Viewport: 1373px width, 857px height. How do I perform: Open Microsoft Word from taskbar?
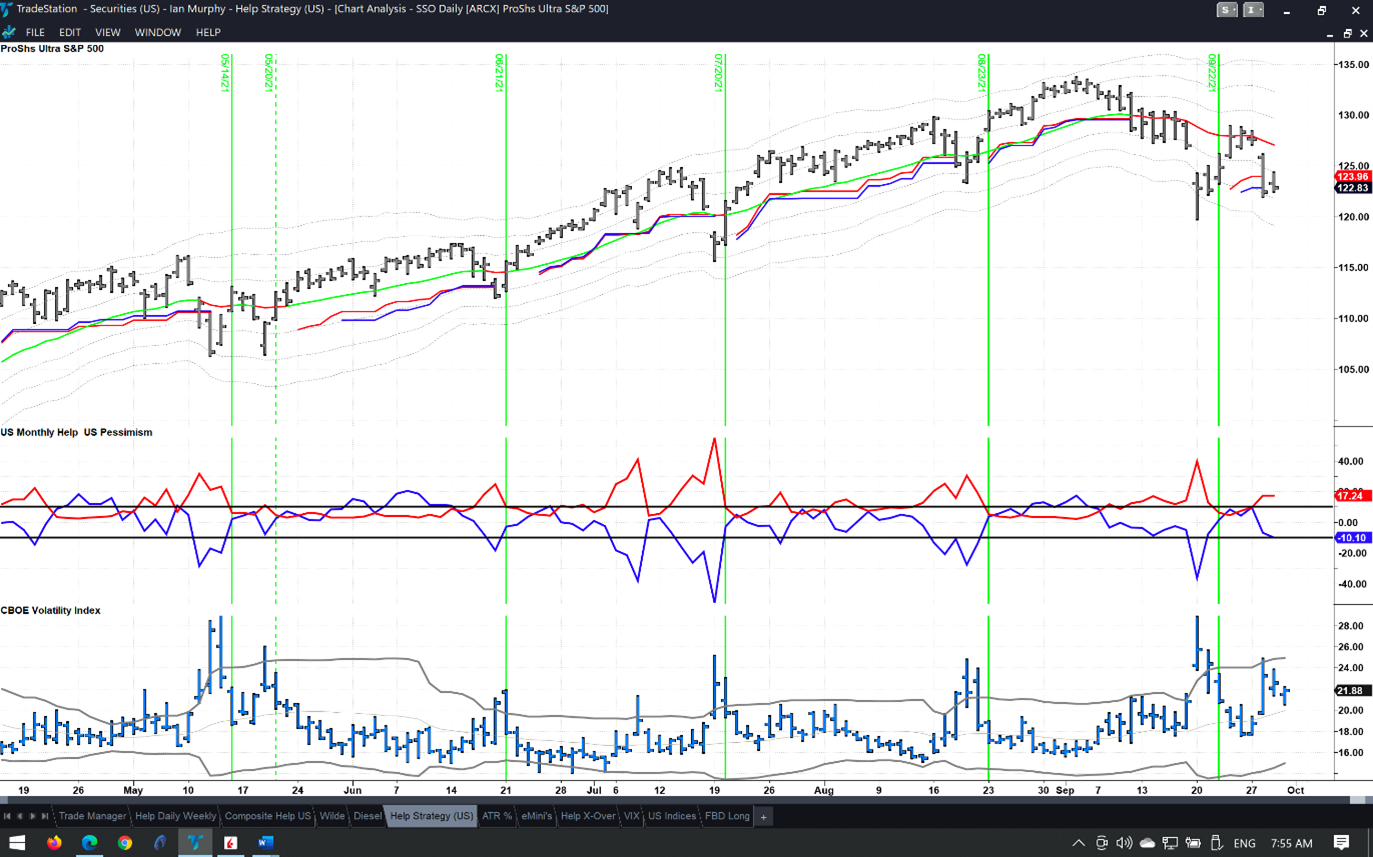[265, 843]
